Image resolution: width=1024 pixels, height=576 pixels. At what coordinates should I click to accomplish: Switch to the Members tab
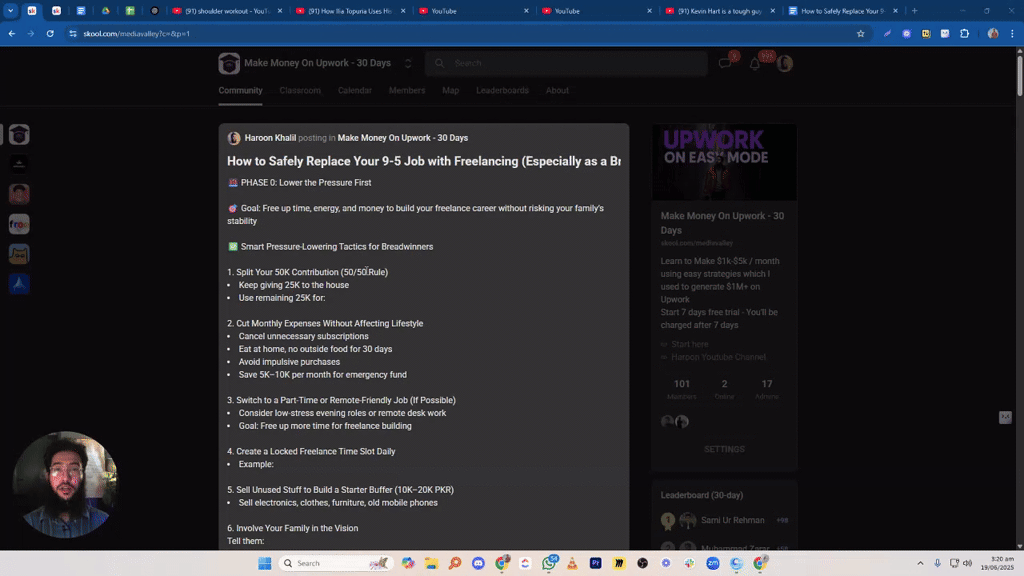click(x=407, y=90)
